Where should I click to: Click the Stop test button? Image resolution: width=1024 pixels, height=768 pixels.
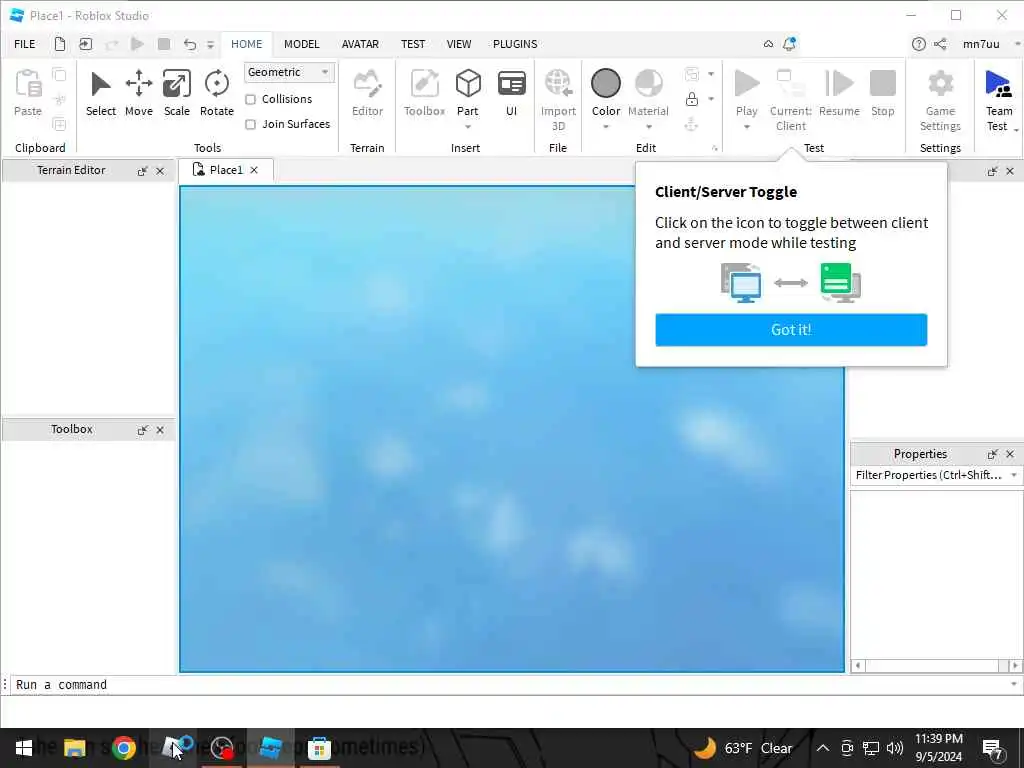click(x=882, y=84)
